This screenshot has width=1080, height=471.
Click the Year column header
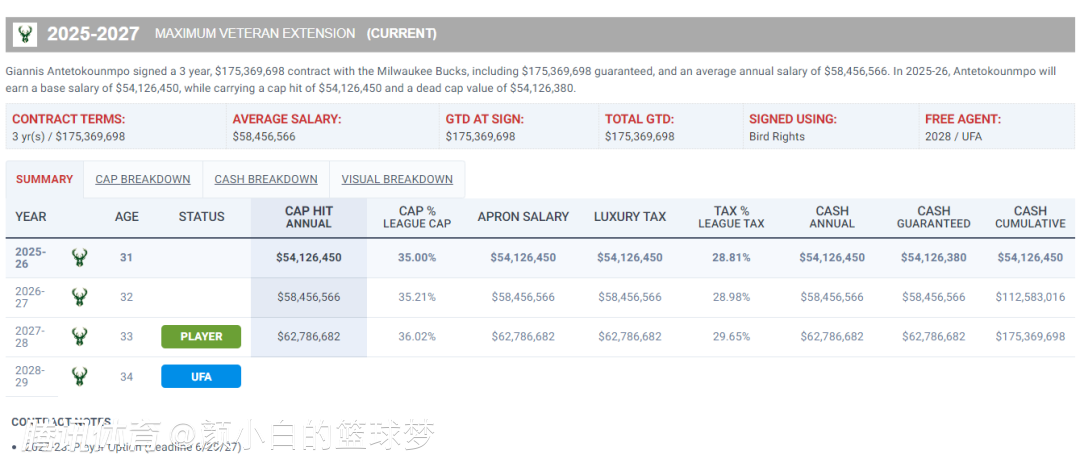click(31, 217)
